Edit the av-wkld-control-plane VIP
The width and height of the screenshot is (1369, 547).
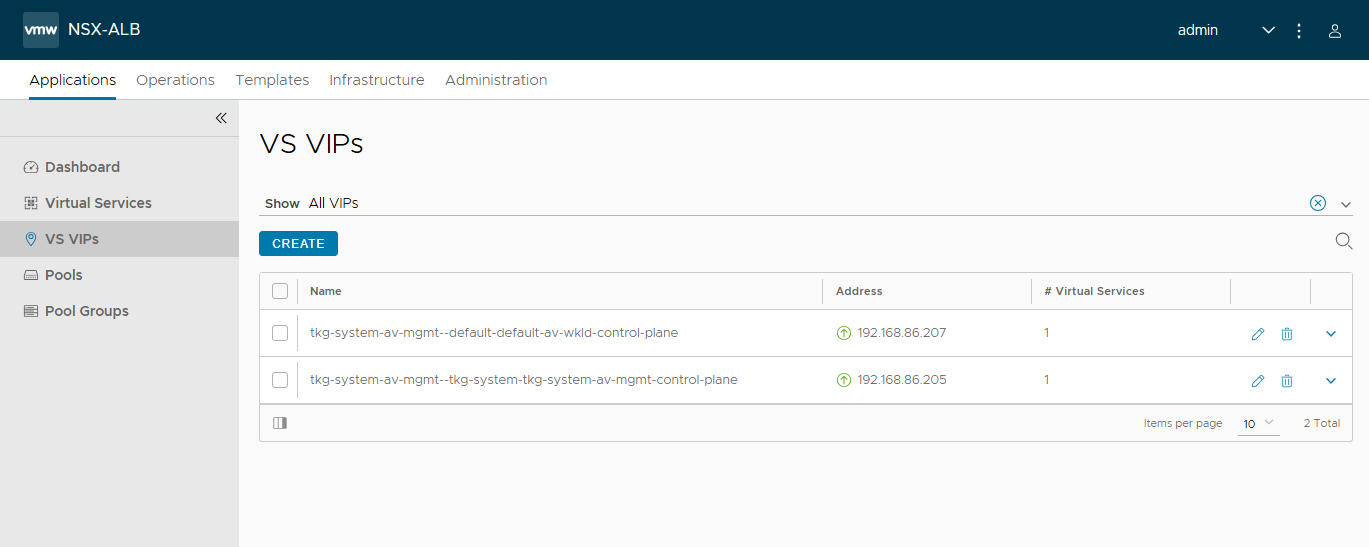click(x=1258, y=334)
